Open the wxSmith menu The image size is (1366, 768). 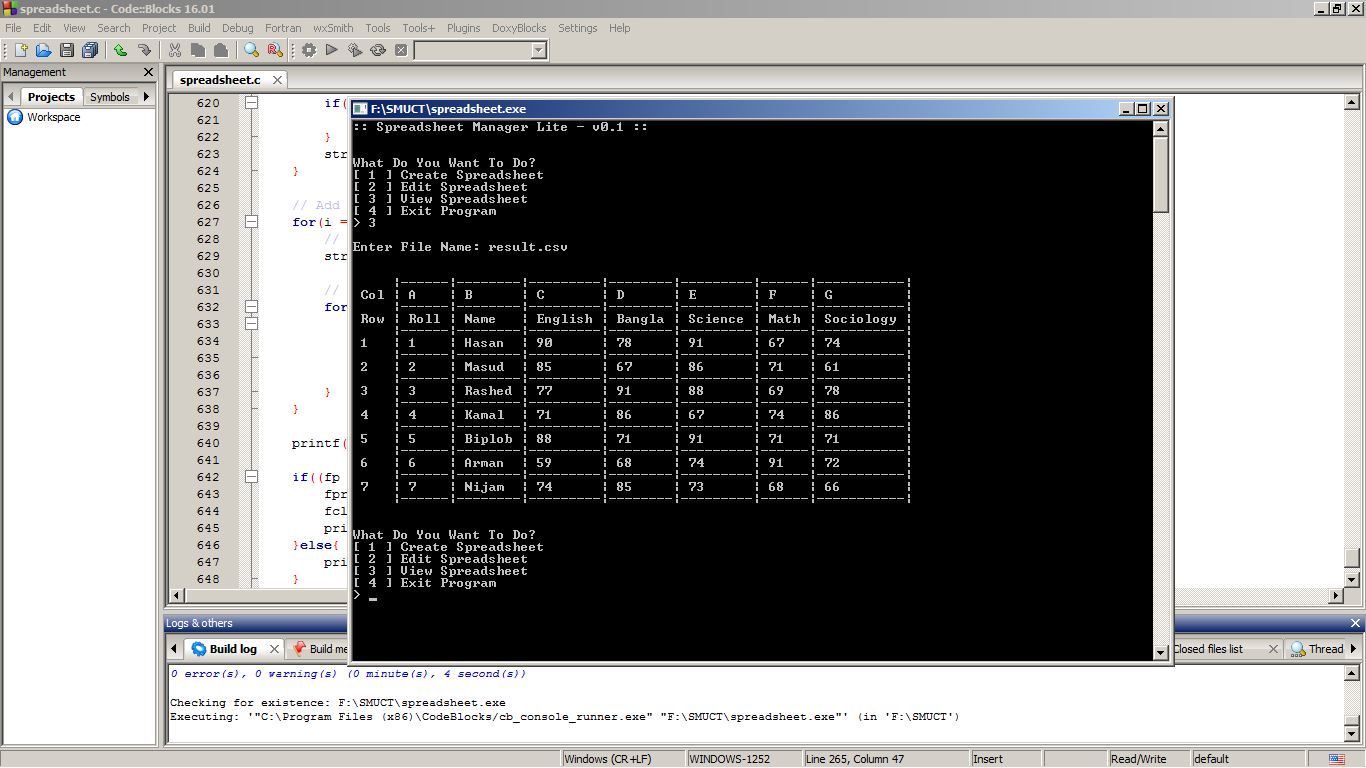332,28
